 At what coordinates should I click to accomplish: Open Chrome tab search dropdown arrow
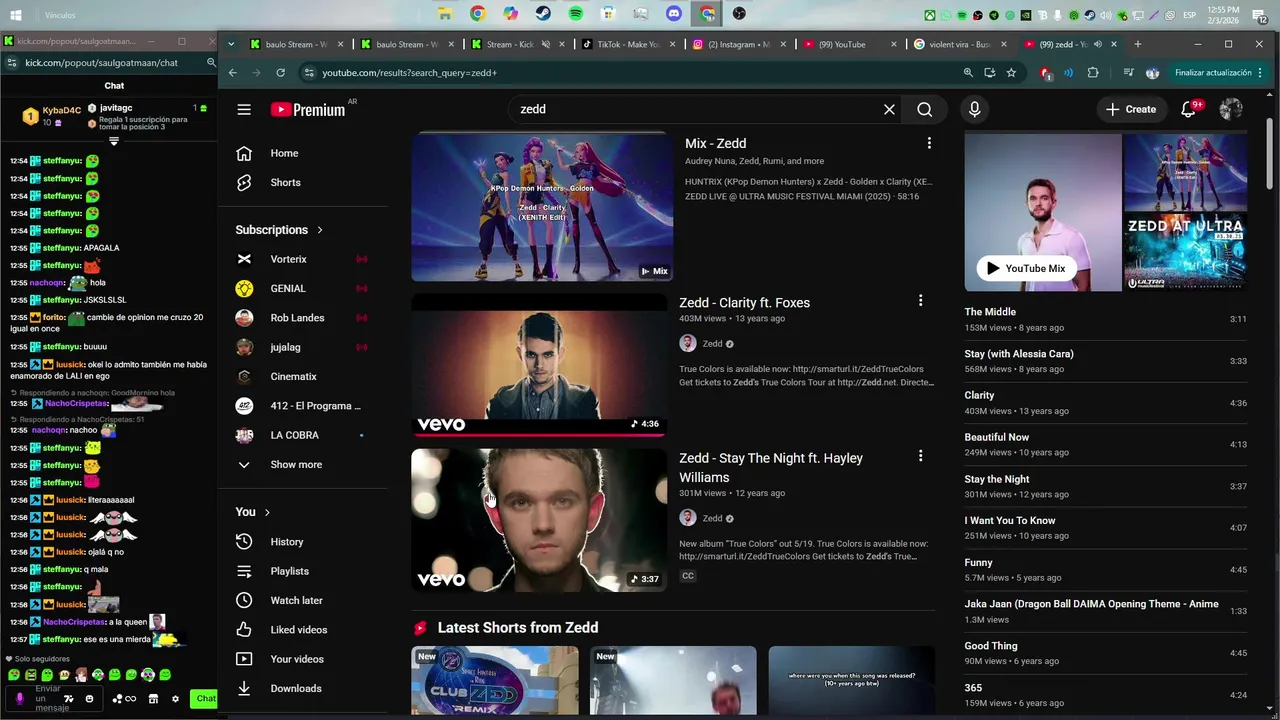point(232,44)
